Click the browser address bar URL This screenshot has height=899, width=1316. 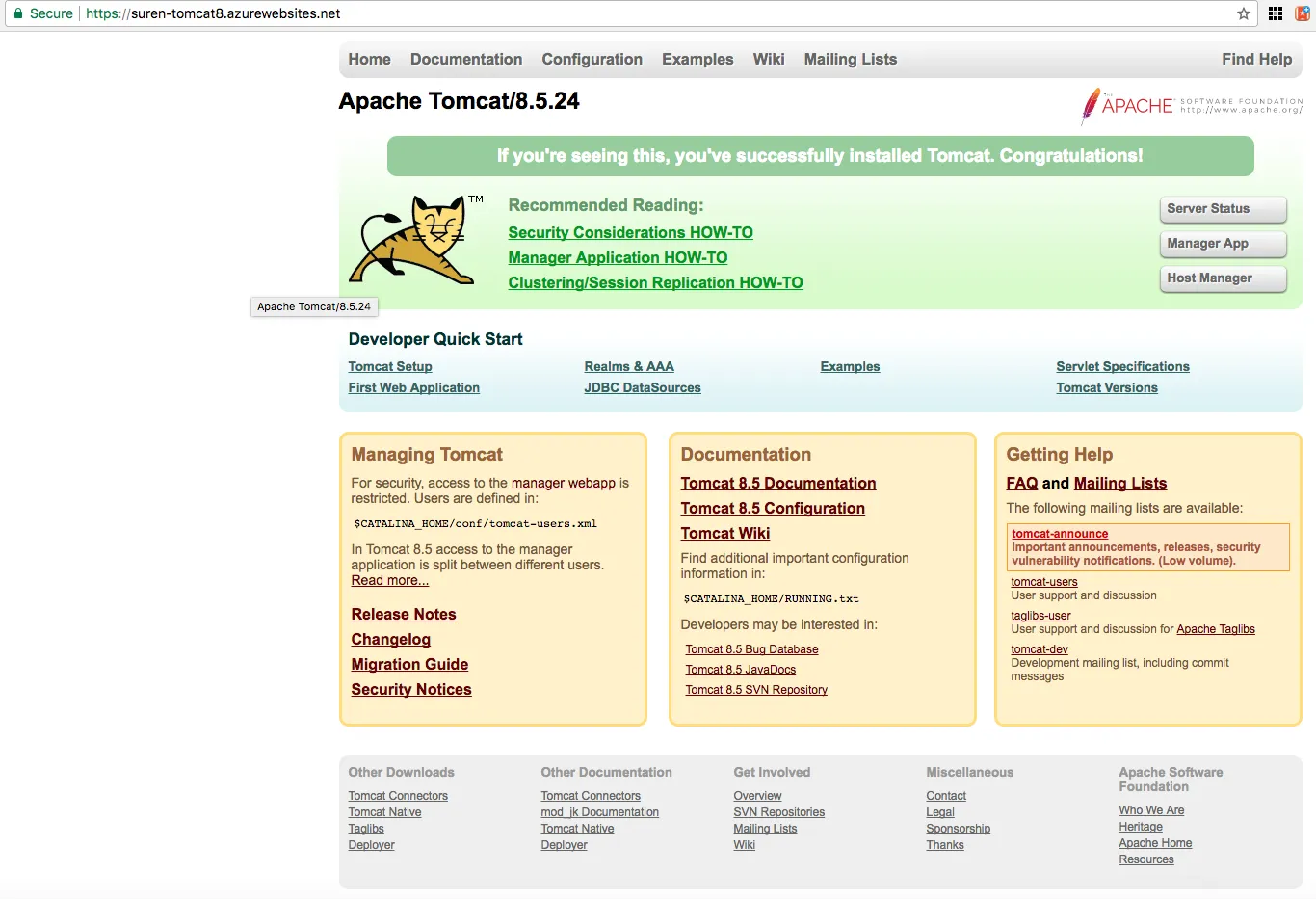pos(213,13)
